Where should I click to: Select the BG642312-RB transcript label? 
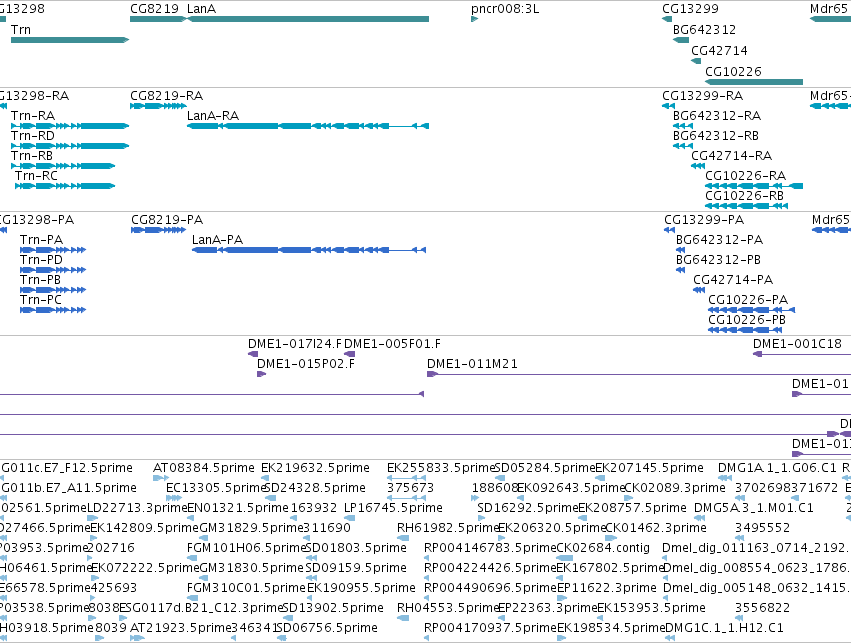(716, 136)
